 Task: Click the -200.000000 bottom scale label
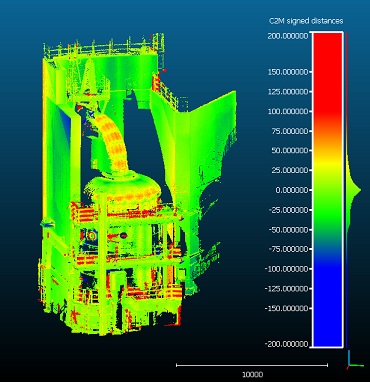286,344
